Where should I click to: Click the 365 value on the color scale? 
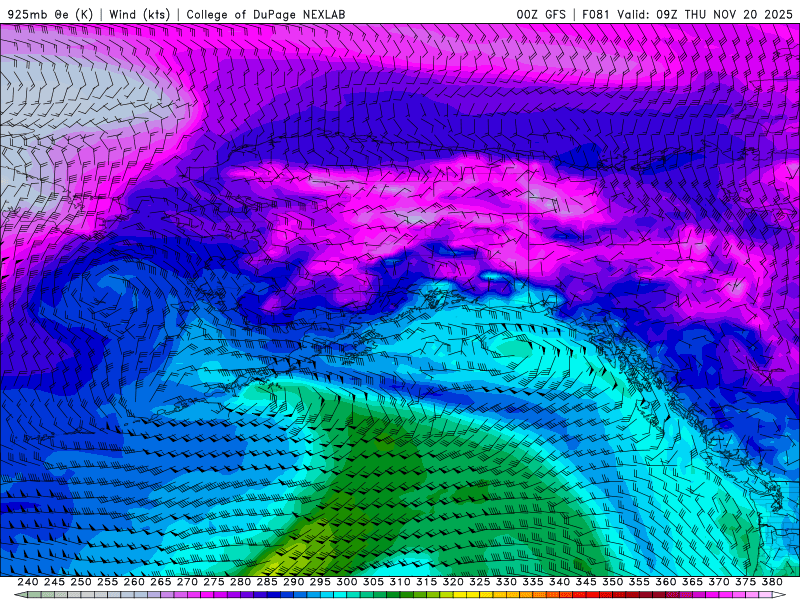692,582
